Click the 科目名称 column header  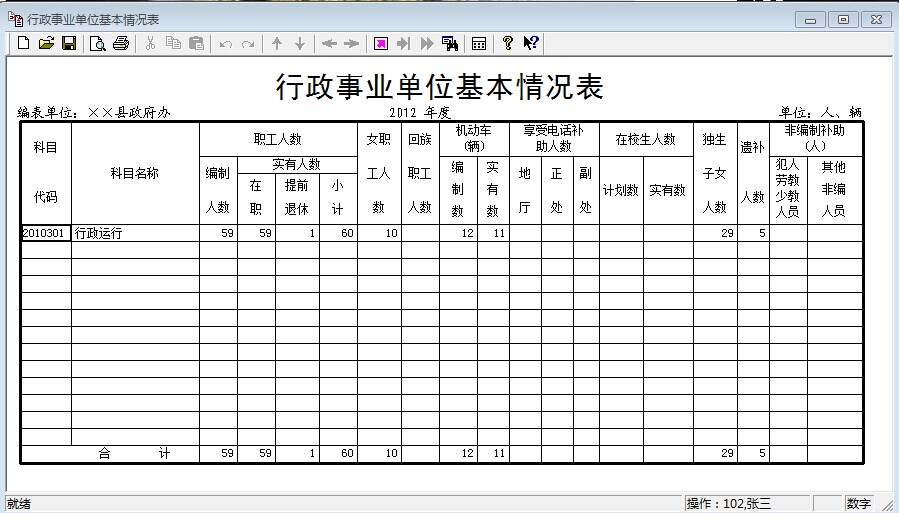pos(134,173)
